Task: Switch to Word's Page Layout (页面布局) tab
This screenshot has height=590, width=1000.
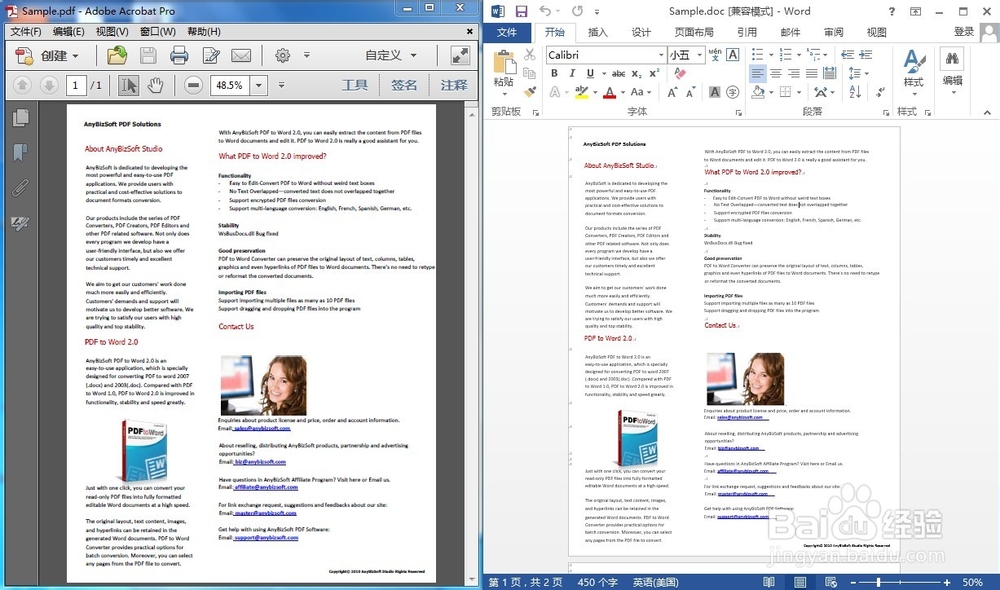Action: (694, 32)
